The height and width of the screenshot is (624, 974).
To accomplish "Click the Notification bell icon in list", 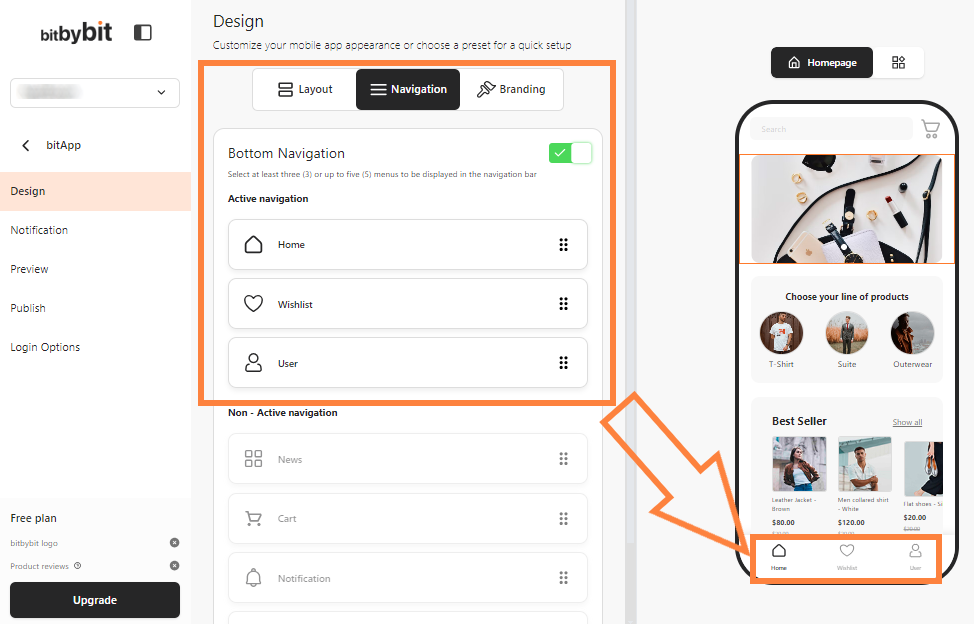I will [x=253, y=578].
